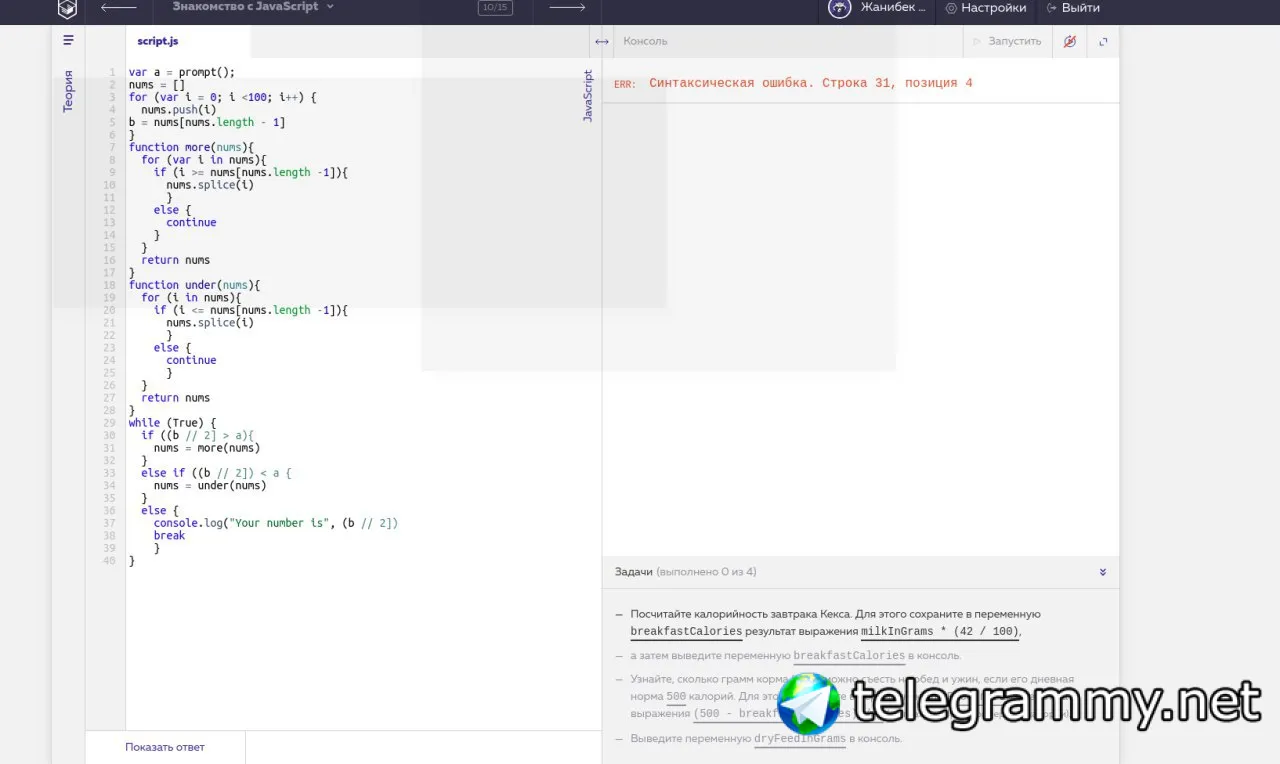Click code line 'function more(nums){'

click(x=191, y=147)
